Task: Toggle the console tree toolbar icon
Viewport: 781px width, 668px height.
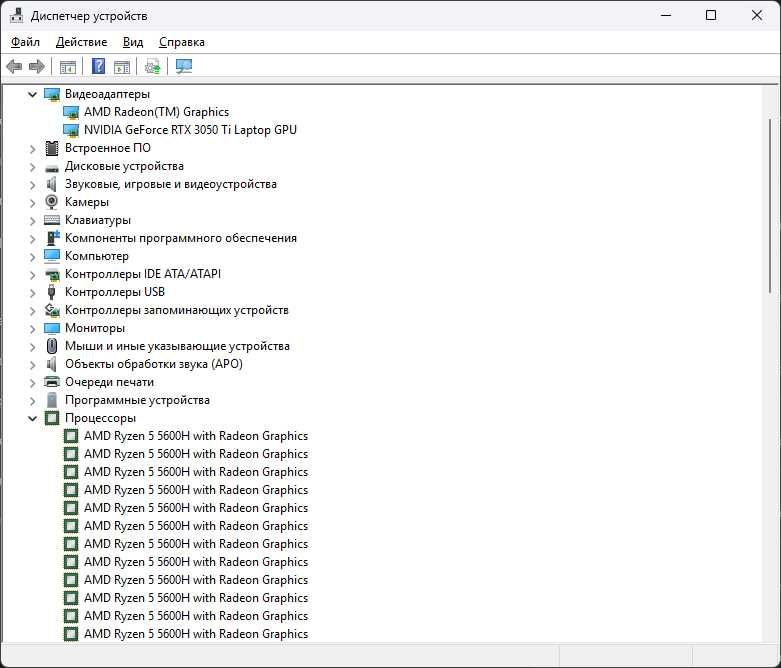Action: click(68, 66)
